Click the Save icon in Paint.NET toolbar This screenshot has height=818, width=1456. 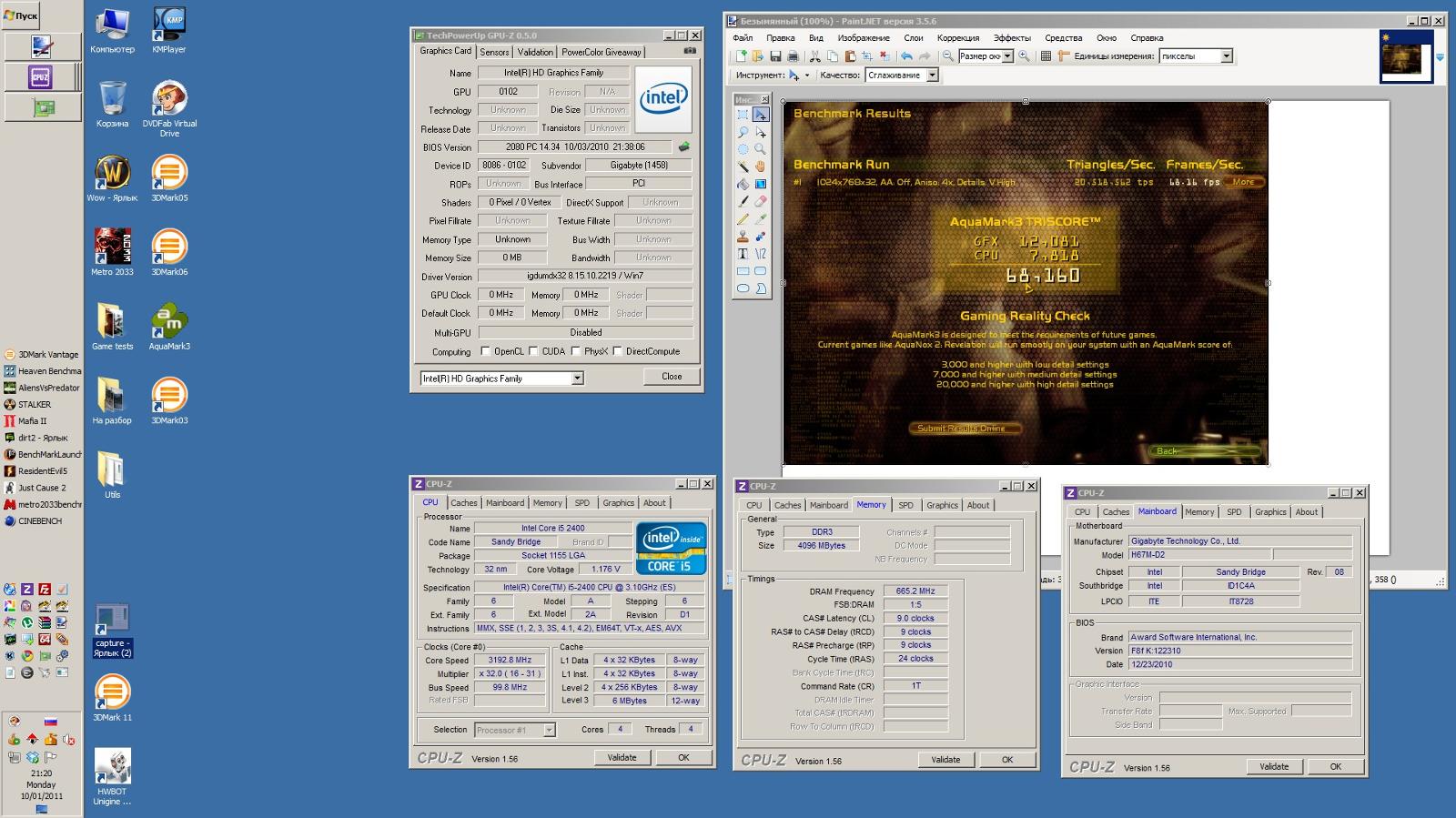[775, 56]
